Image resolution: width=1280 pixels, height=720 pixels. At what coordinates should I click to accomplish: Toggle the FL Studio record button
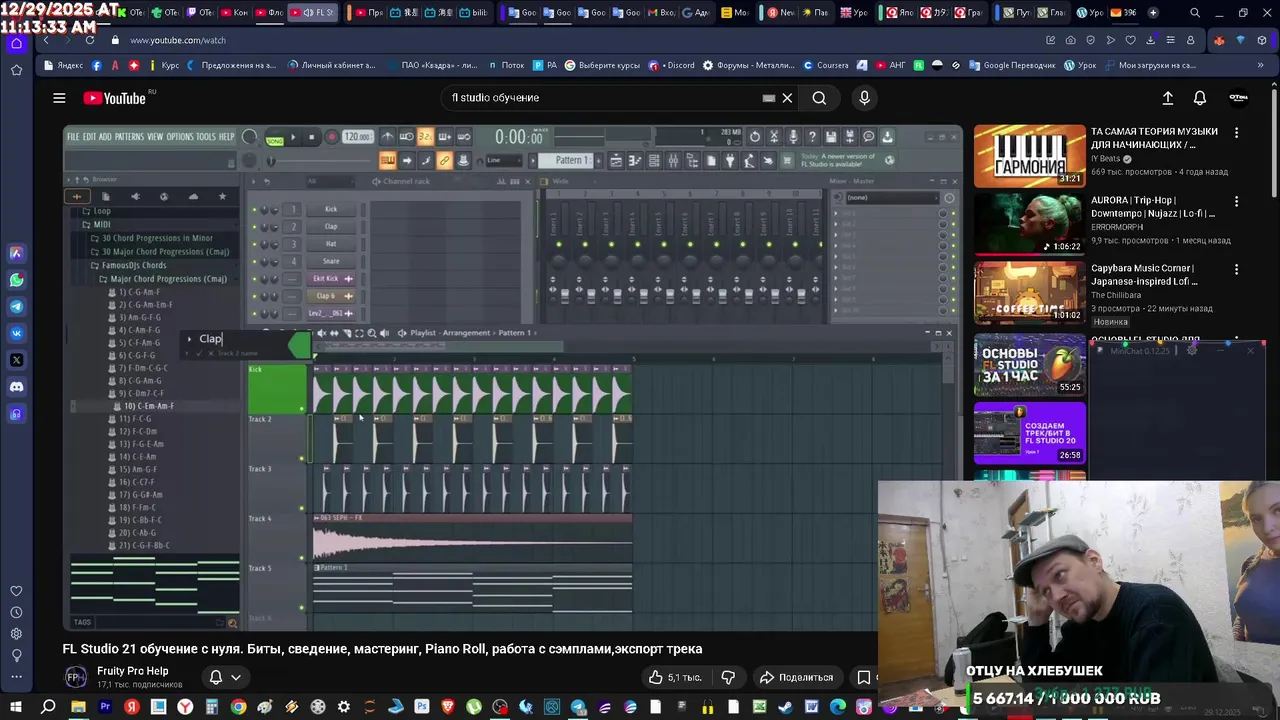point(332,137)
